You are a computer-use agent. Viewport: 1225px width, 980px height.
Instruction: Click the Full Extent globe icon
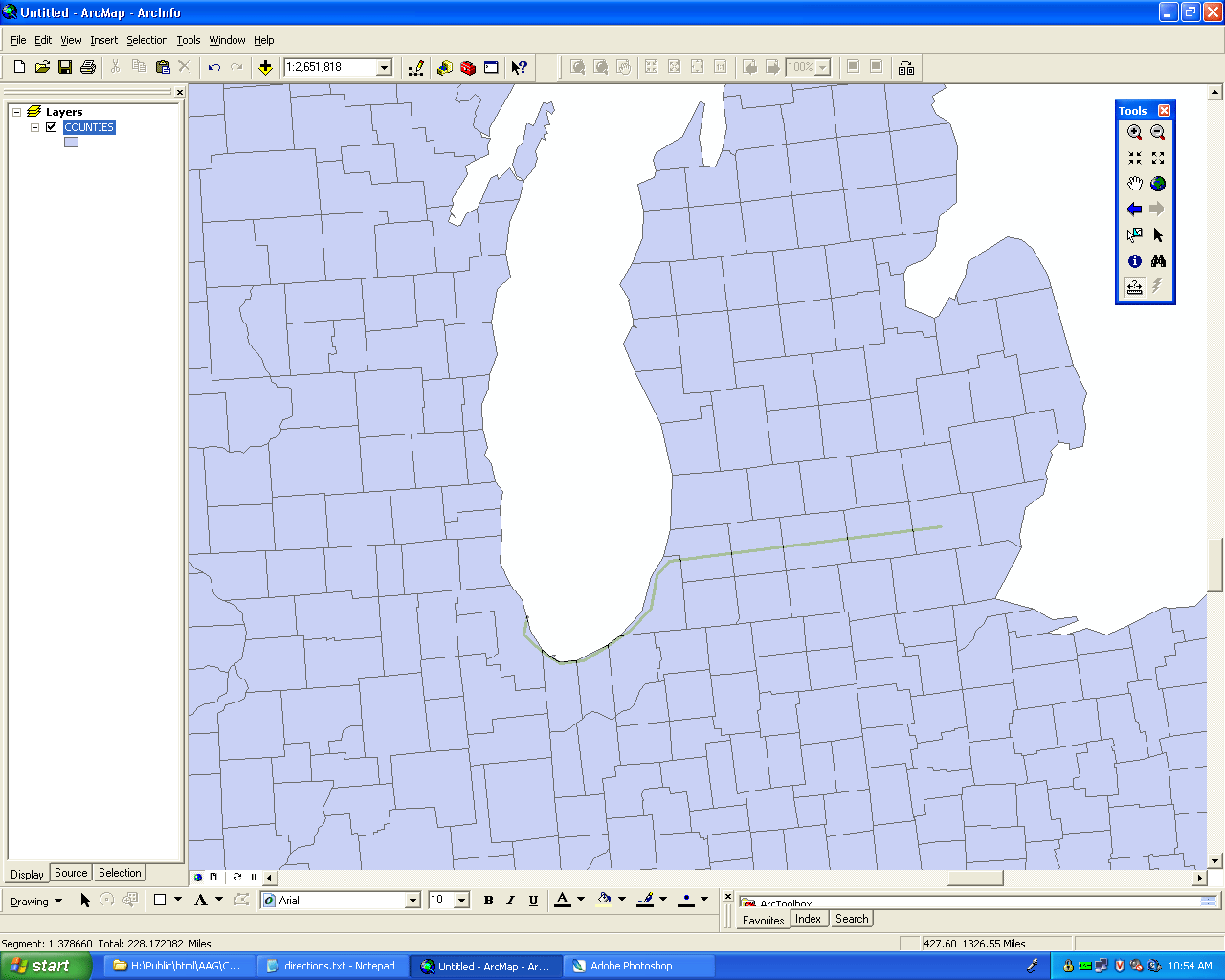[1158, 184]
